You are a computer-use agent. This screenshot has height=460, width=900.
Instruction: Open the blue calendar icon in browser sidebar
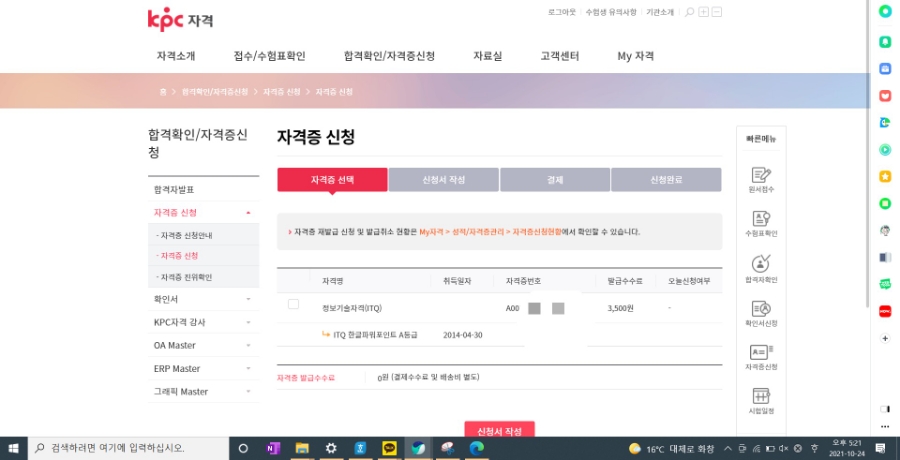click(885, 68)
